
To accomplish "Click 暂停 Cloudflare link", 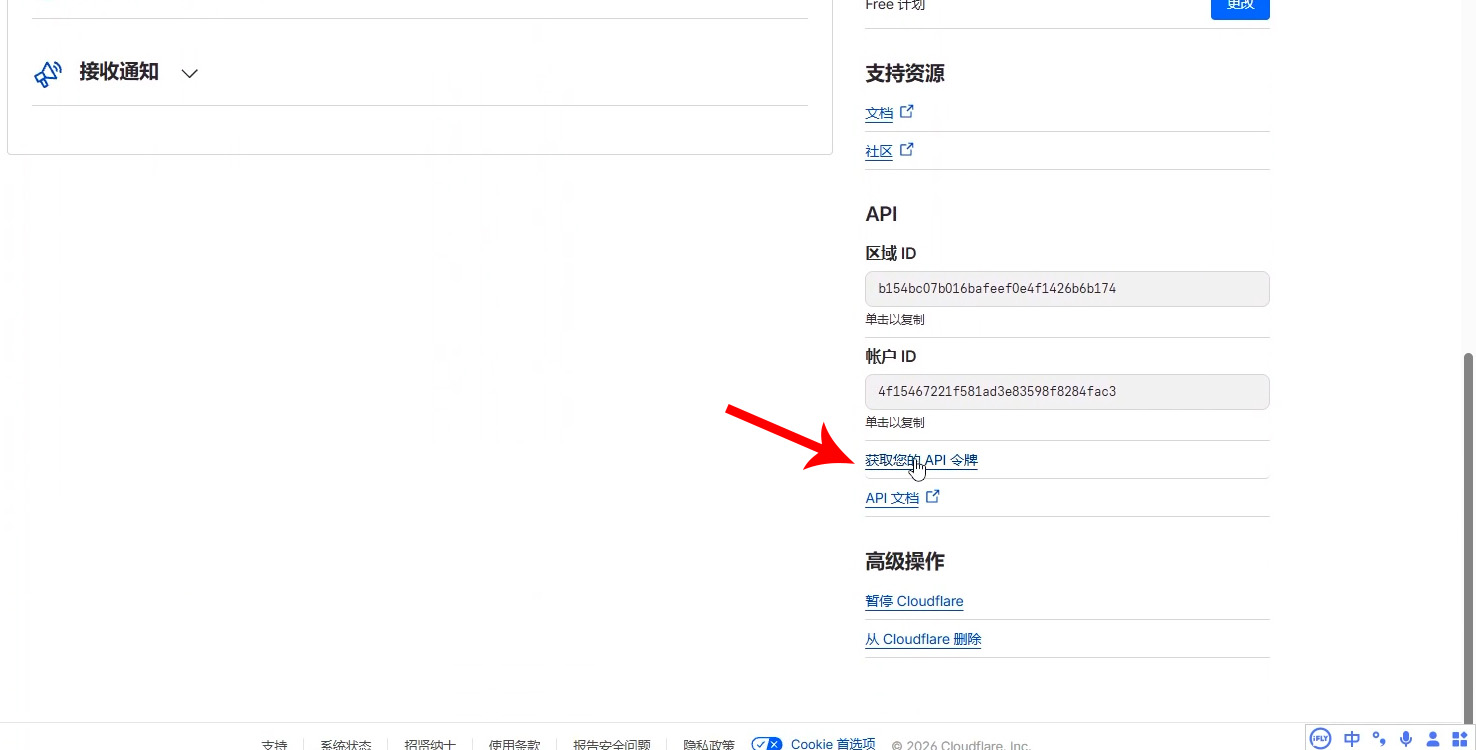I will point(914,601).
